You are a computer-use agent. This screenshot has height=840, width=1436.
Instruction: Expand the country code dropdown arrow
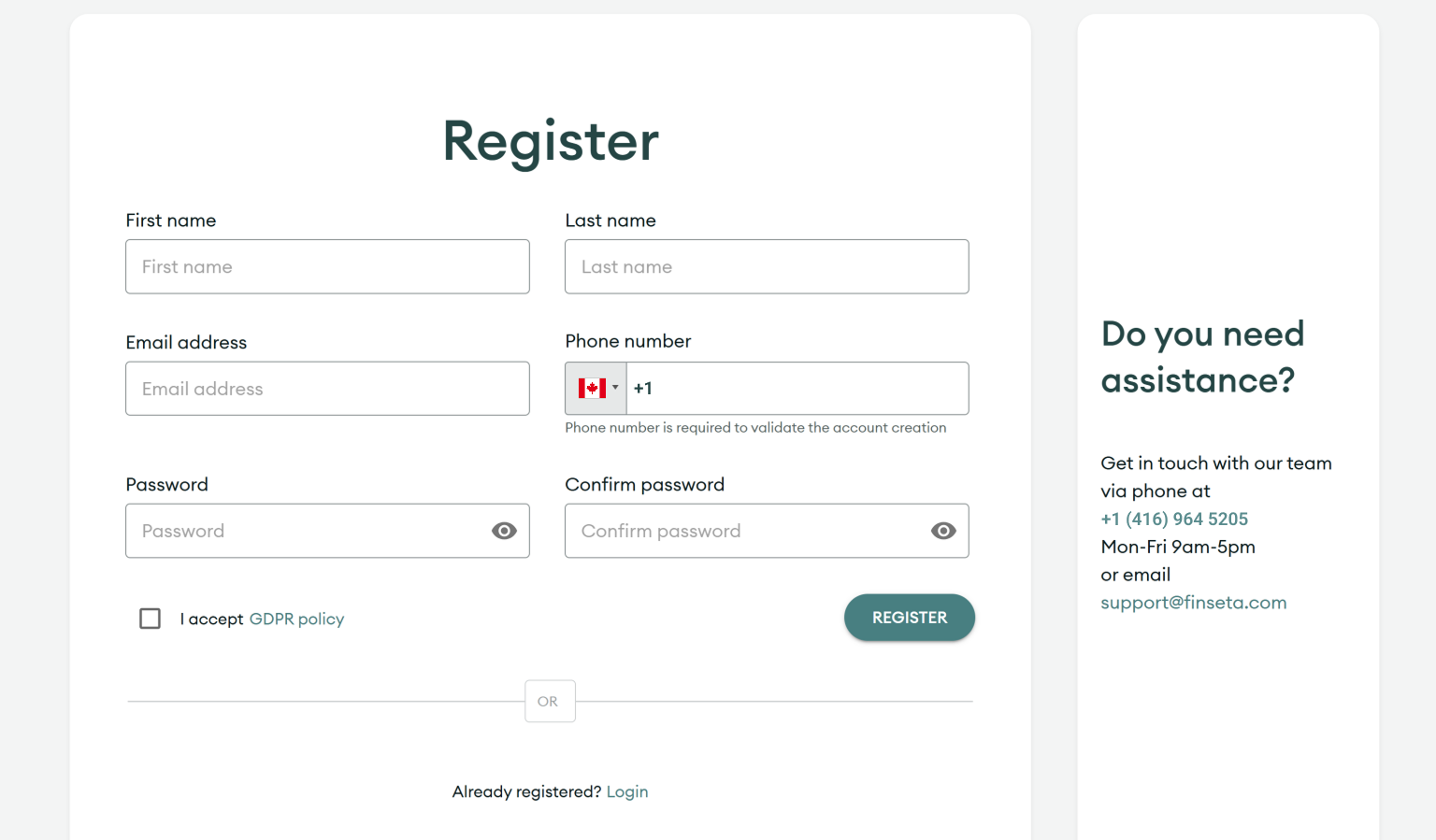pyautogui.click(x=615, y=388)
